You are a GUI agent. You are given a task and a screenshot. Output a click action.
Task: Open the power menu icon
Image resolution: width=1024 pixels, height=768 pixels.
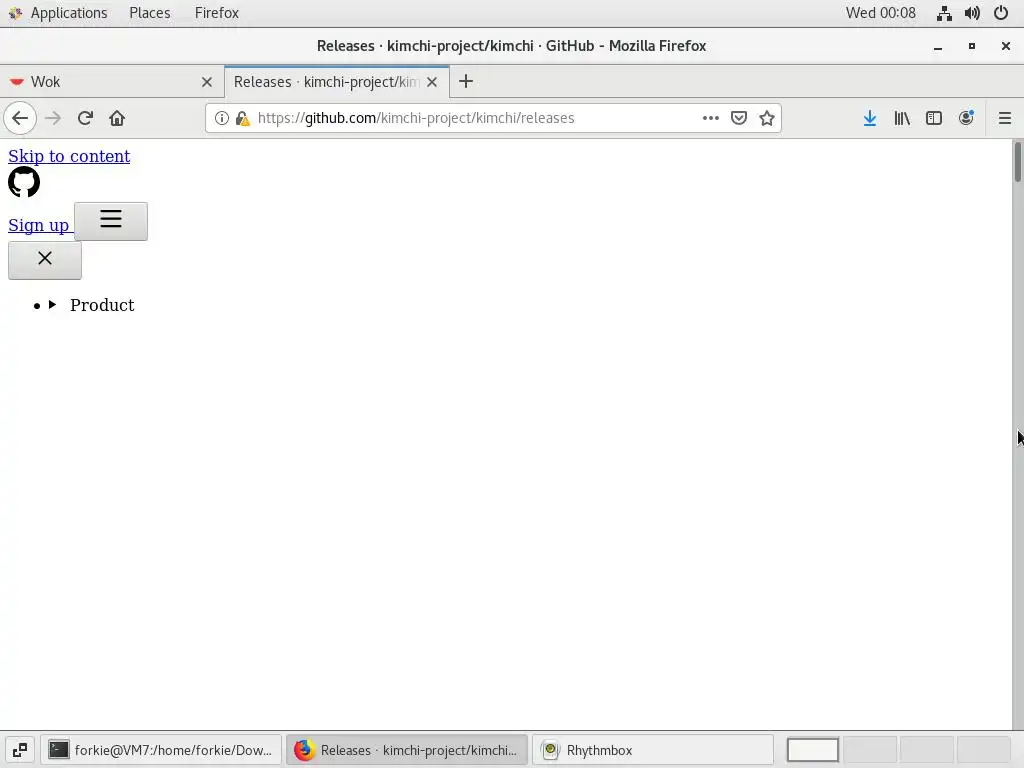click(1001, 13)
